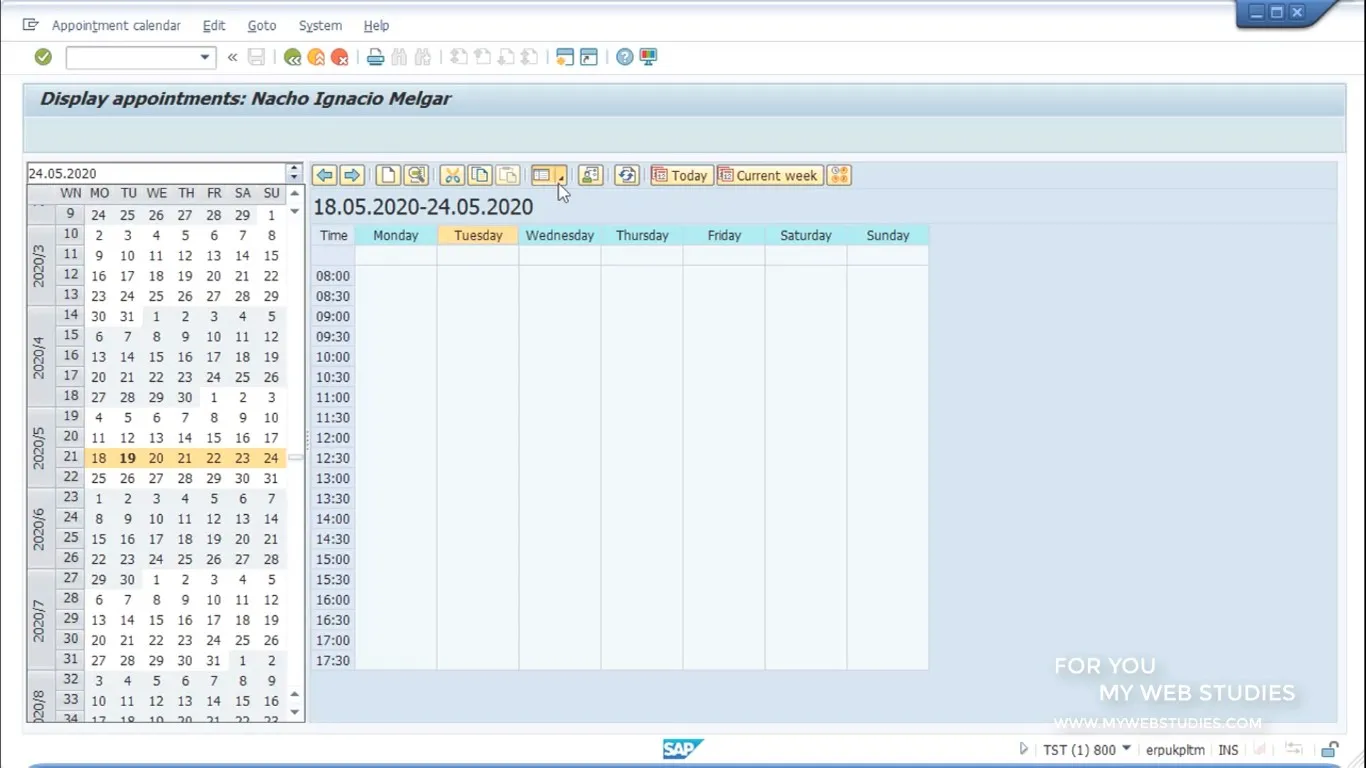The height and width of the screenshot is (768, 1366).
Task: Click the Create New Session icon
Action: 565,57
